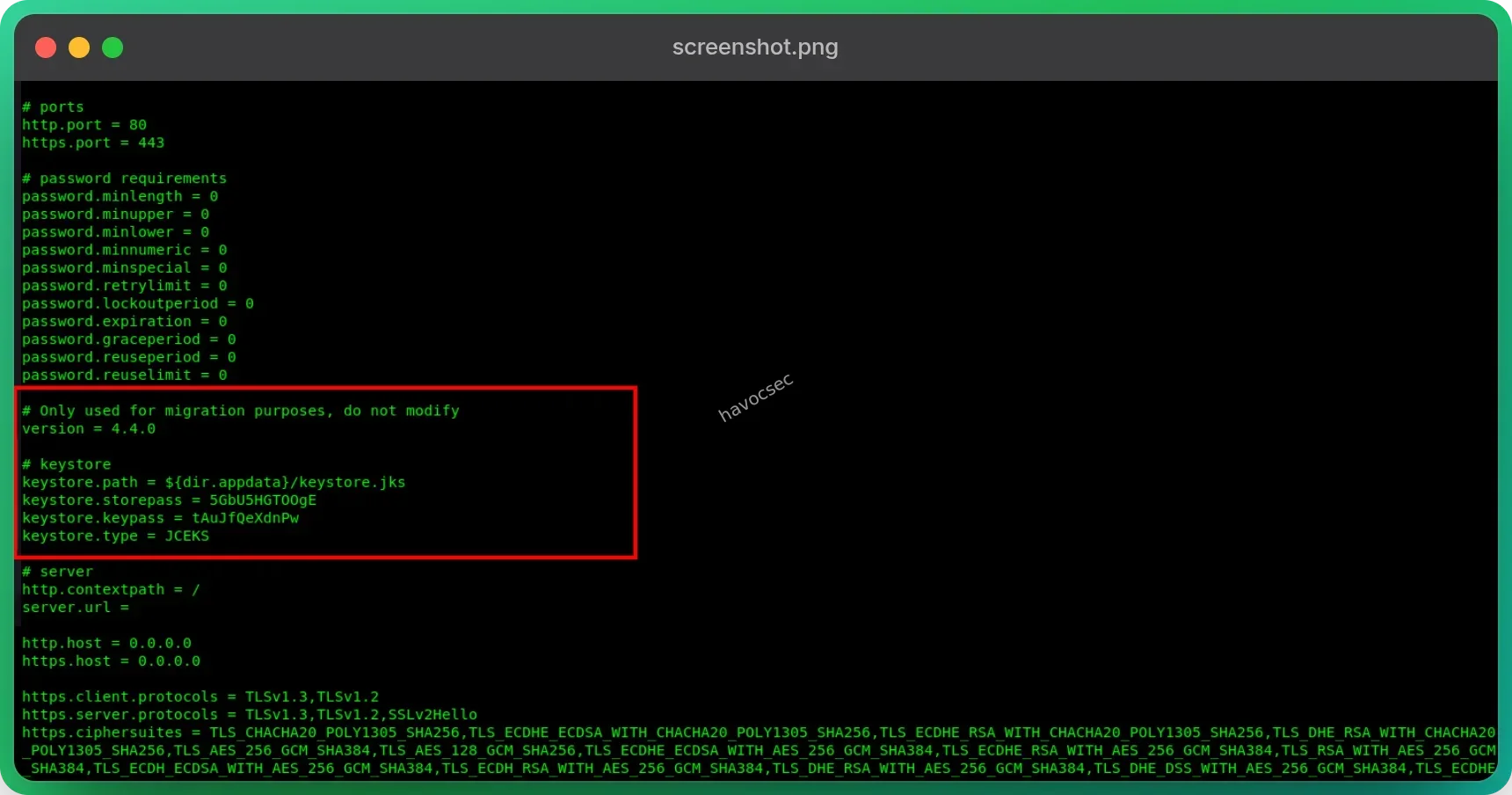Click the green maximize window button
The width and height of the screenshot is (1512, 795).
coord(113,47)
